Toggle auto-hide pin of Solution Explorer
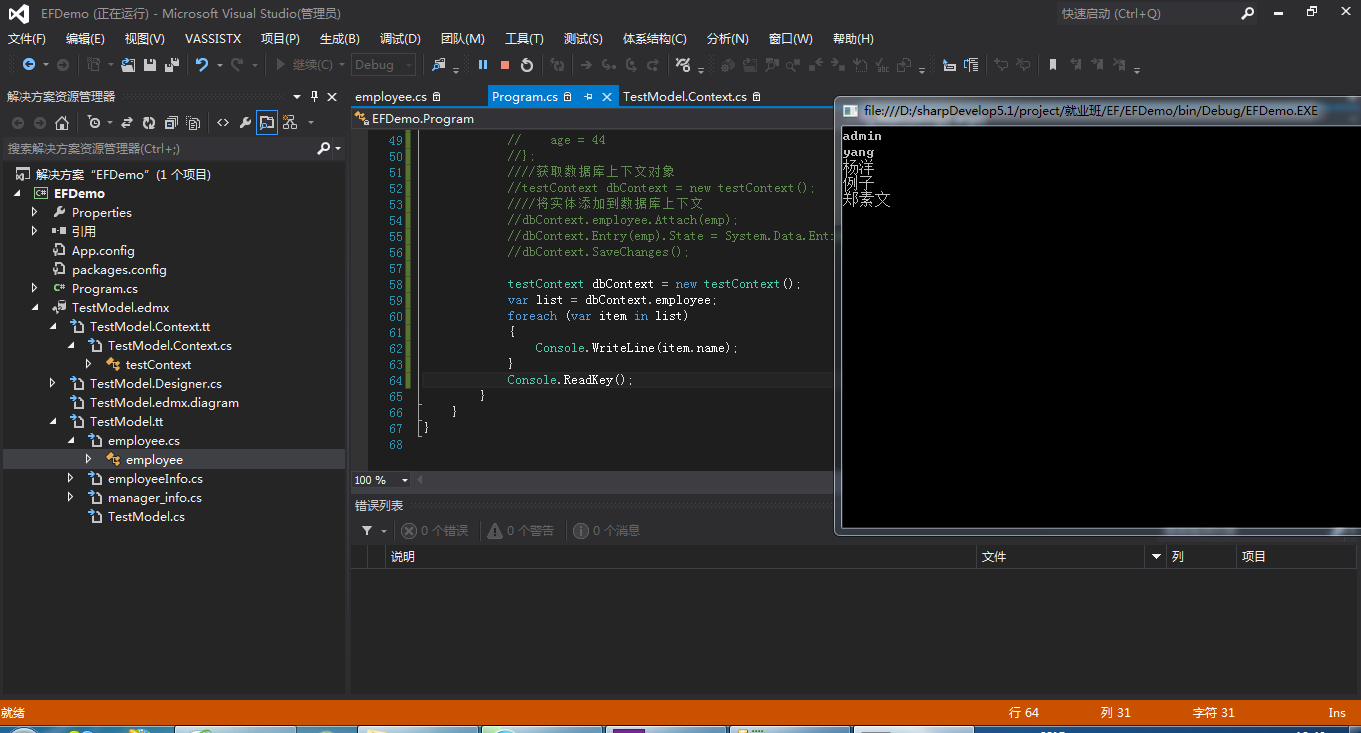The height and width of the screenshot is (733, 1361). [314, 96]
